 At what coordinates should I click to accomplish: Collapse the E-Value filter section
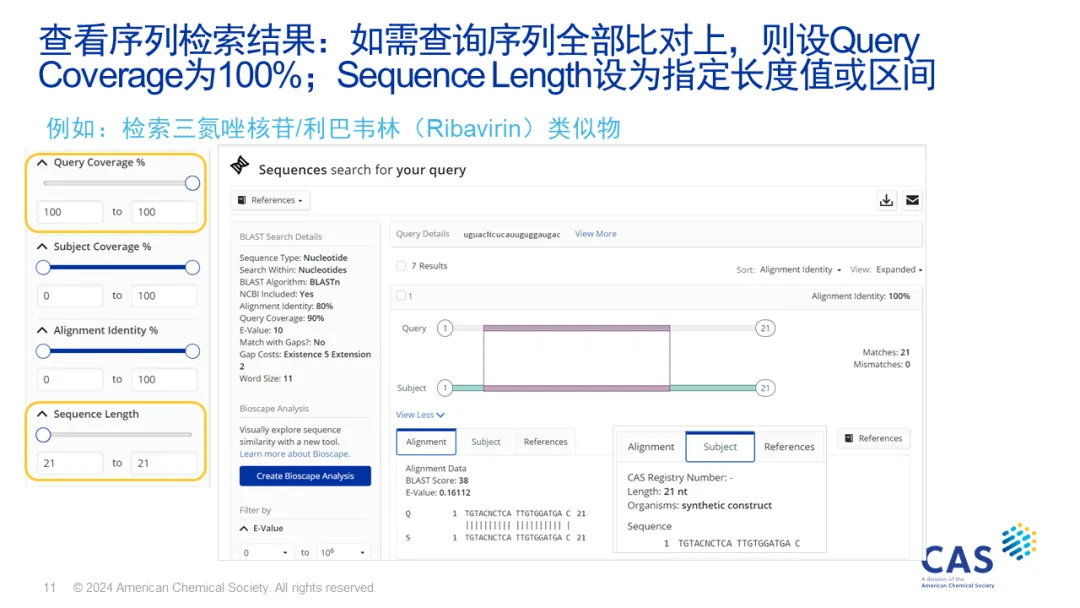(244, 528)
